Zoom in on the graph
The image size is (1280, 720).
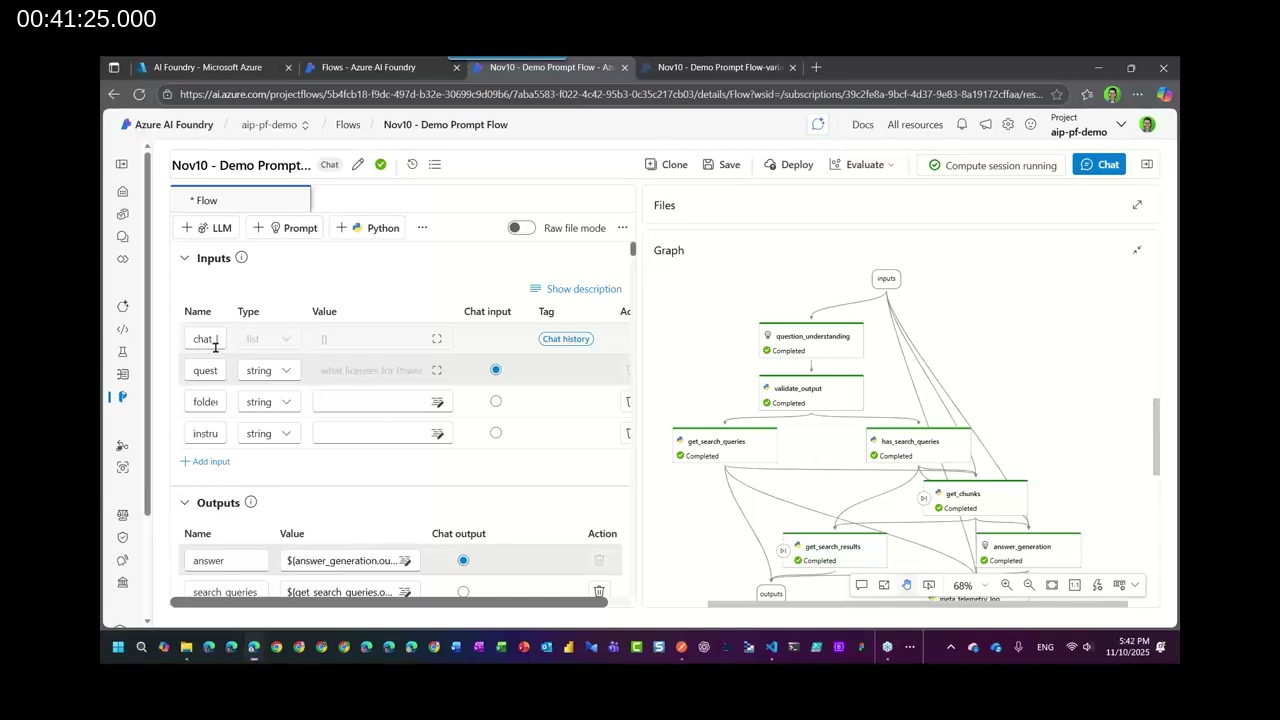(1006, 585)
